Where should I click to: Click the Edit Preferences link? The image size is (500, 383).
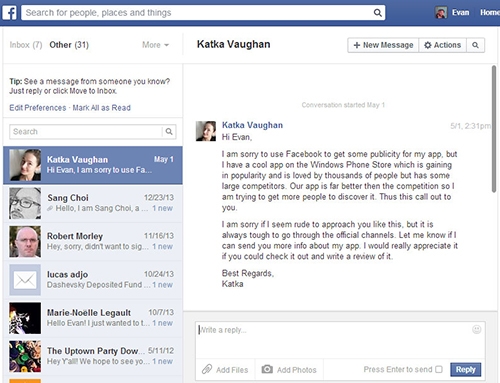(38, 108)
